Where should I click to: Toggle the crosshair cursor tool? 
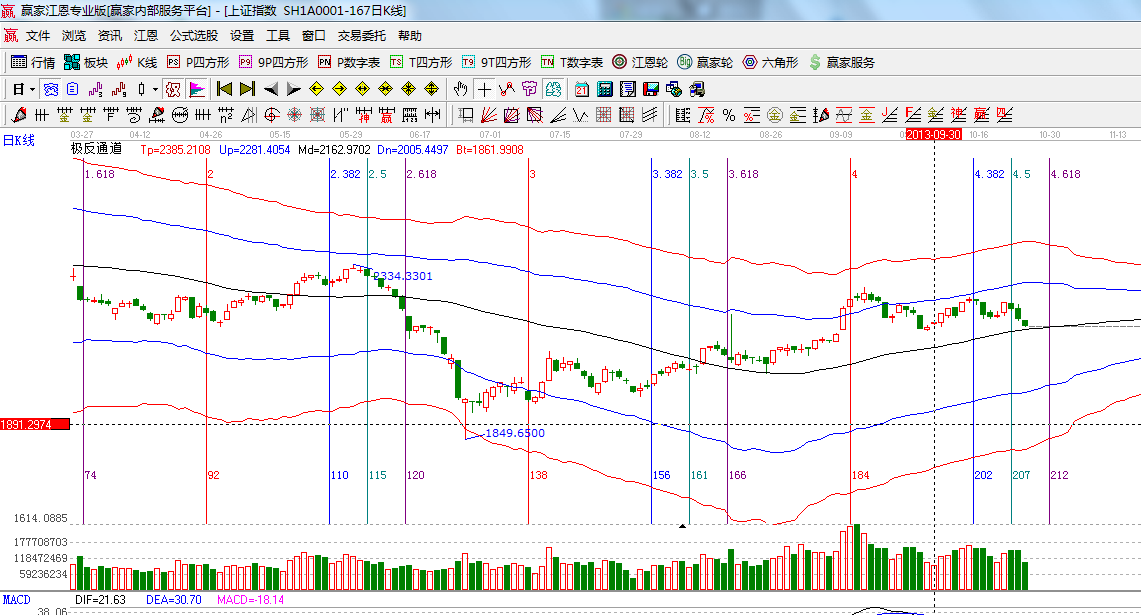point(484,89)
